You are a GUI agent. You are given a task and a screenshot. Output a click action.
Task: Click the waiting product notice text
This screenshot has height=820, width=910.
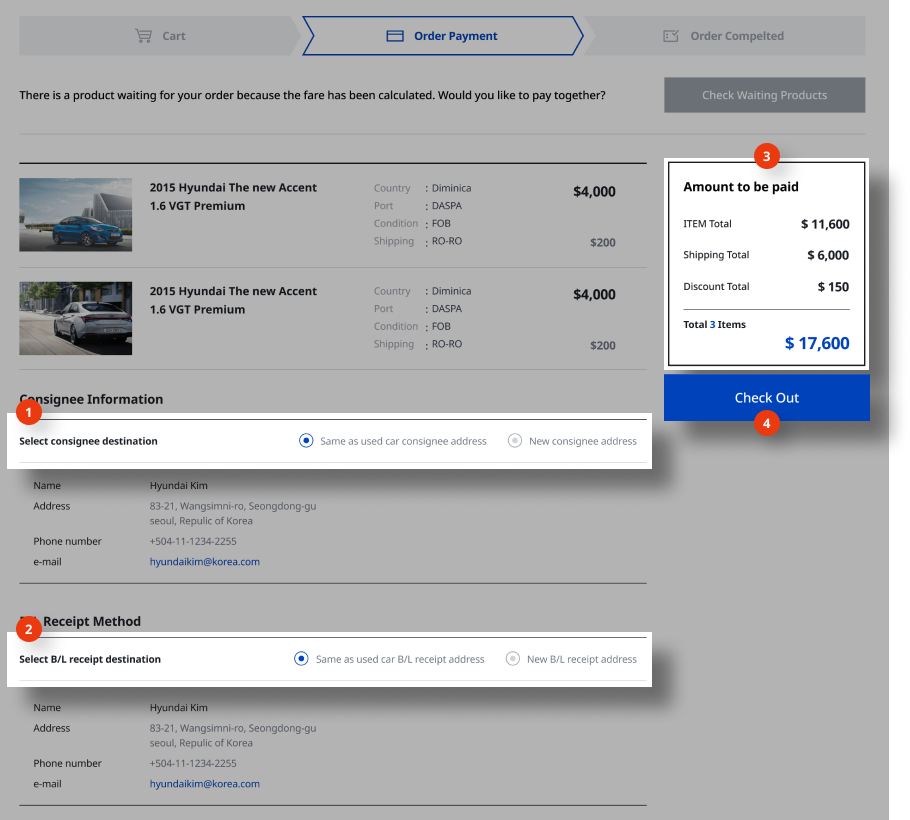[312, 95]
